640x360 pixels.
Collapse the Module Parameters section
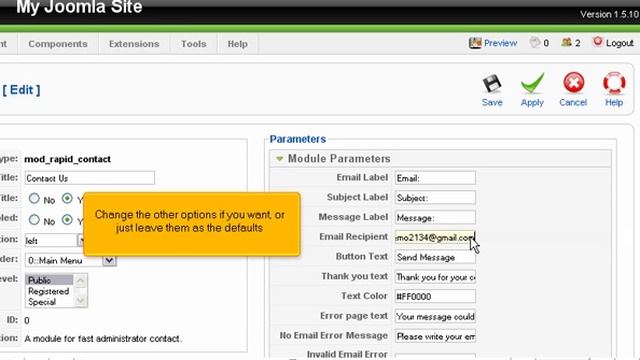coord(280,159)
